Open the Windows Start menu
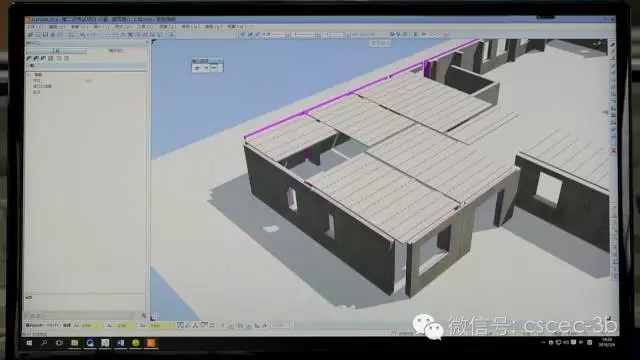Screen dimensions: 640x360 [29, 343]
